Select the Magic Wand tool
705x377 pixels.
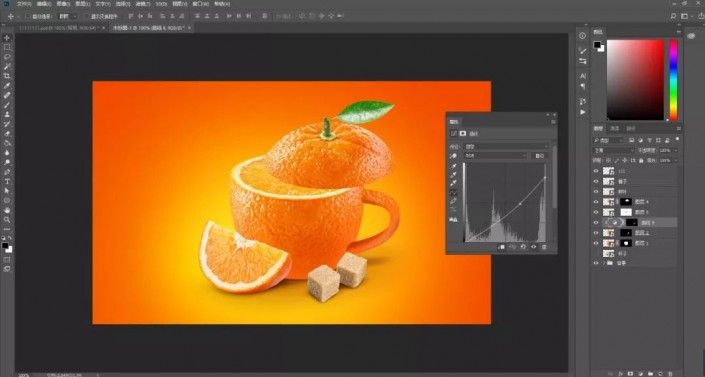[x=7, y=67]
